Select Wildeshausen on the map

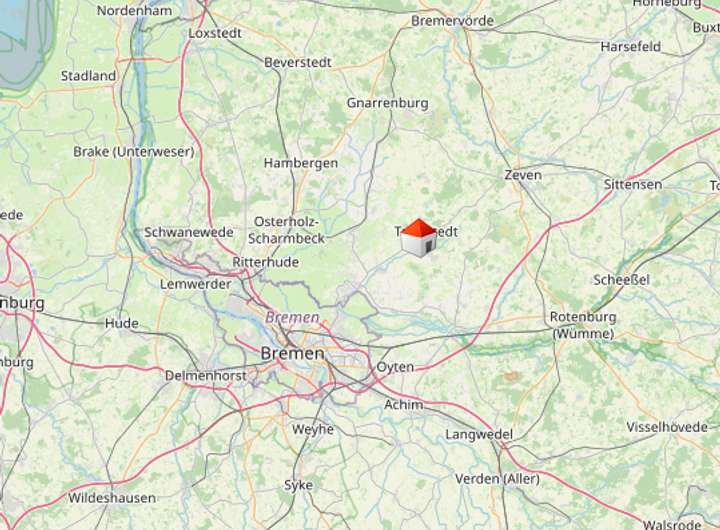coord(112,498)
